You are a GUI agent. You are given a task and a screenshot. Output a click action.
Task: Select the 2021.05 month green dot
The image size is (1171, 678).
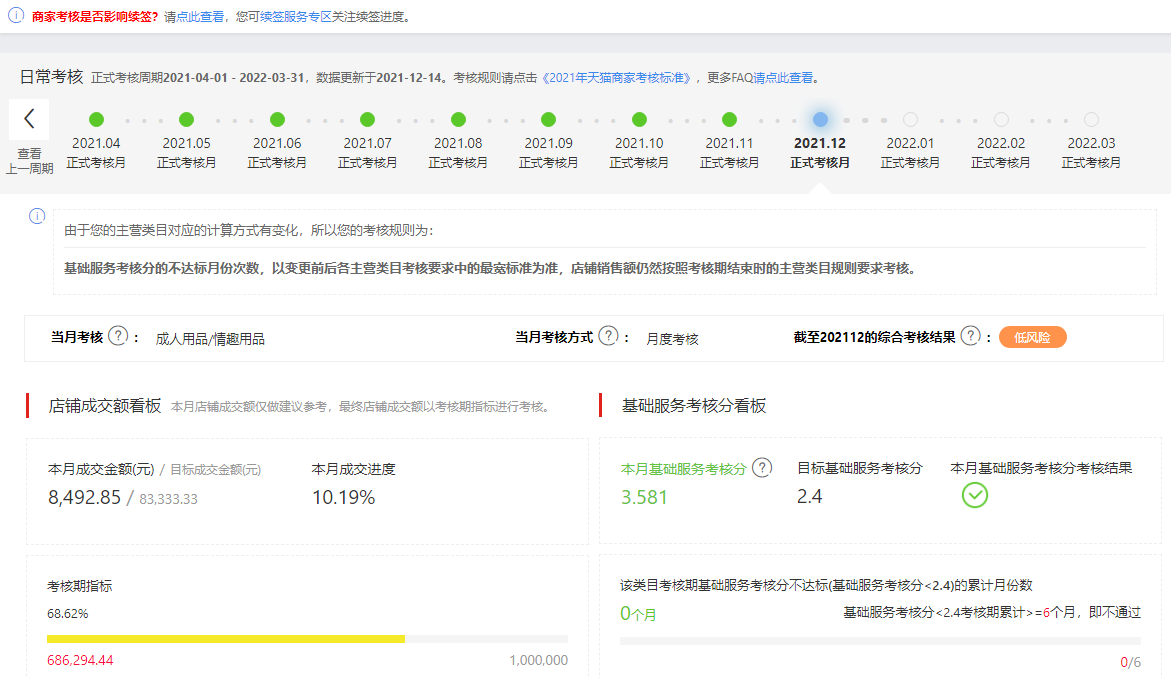pyautogui.click(x=187, y=119)
